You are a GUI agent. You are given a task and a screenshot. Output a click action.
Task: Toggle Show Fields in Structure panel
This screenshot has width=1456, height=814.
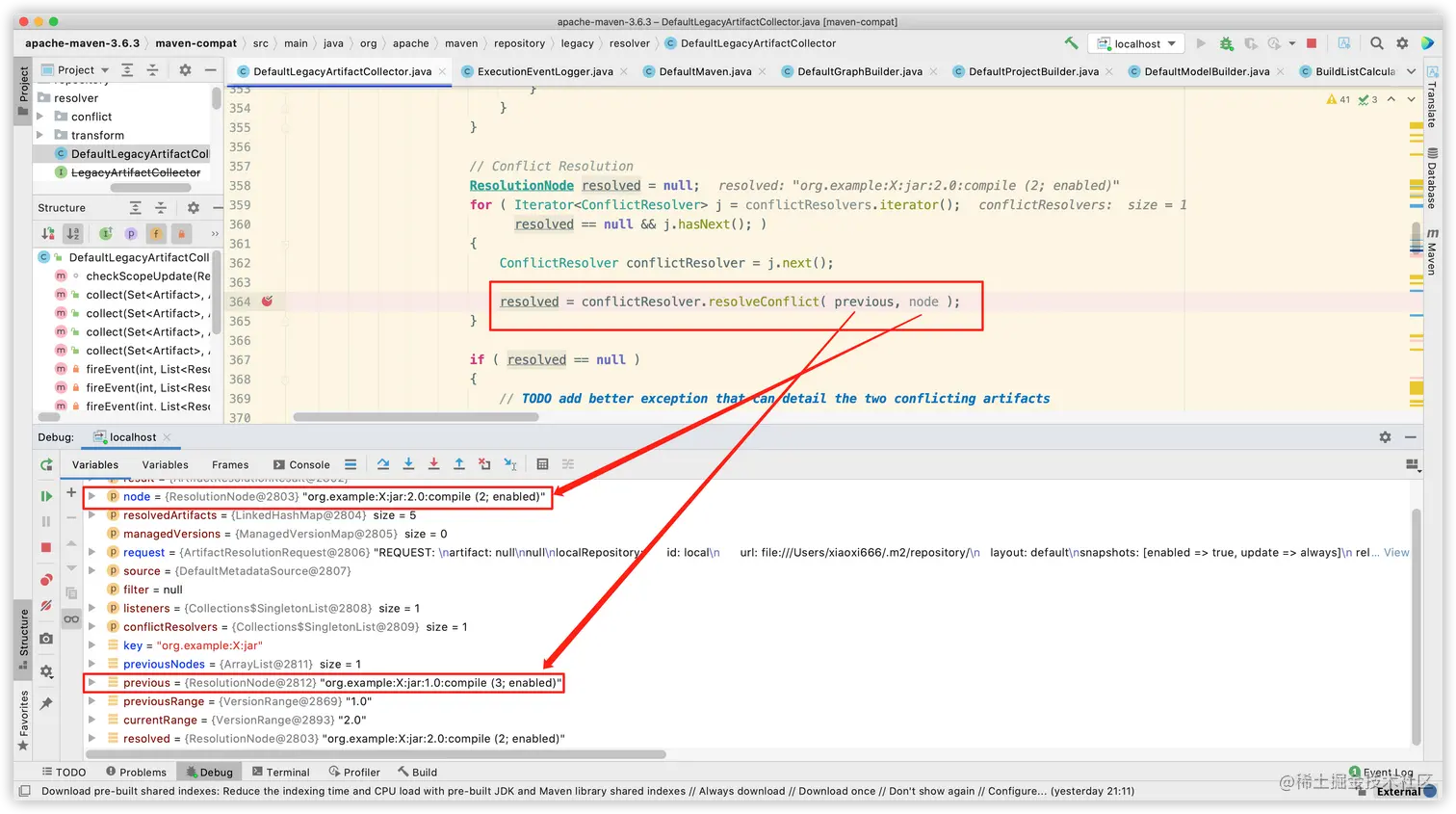156,233
